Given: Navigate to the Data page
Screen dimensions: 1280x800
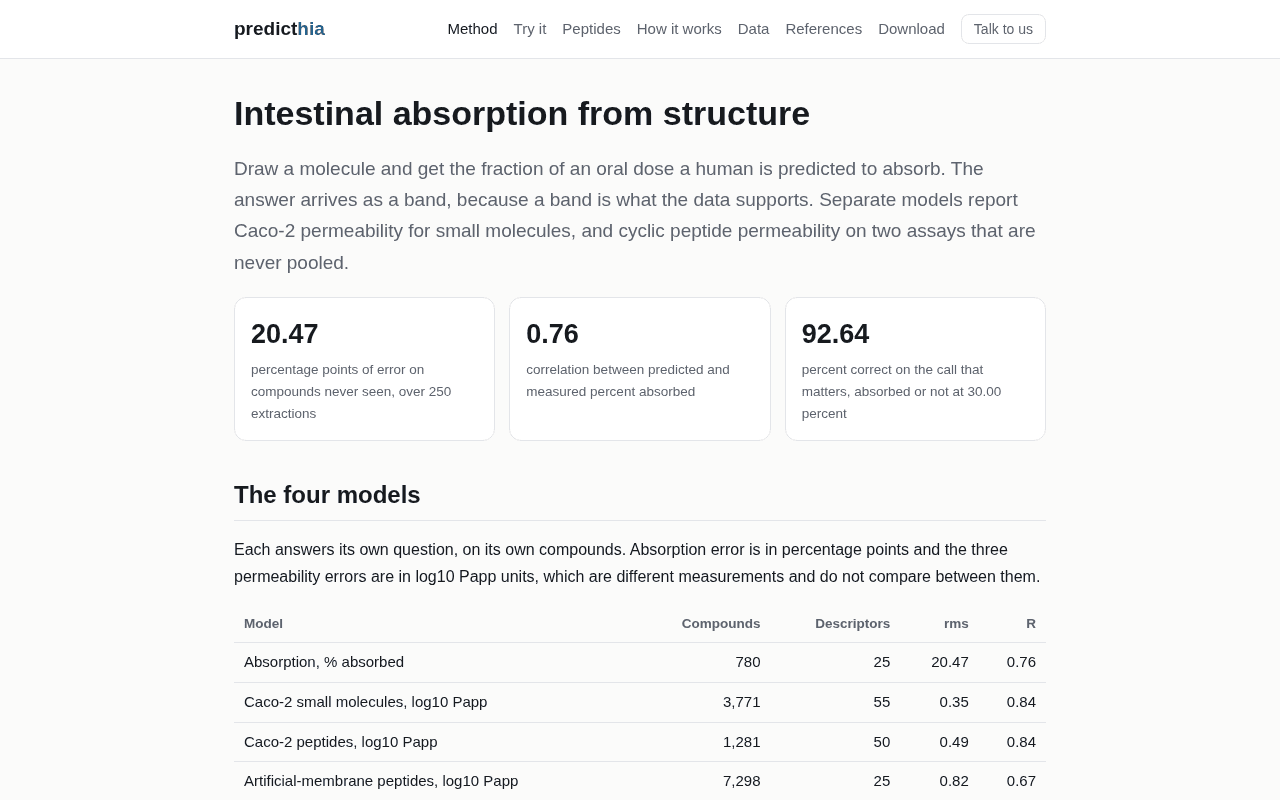Looking at the screenshot, I should coord(753,29).
